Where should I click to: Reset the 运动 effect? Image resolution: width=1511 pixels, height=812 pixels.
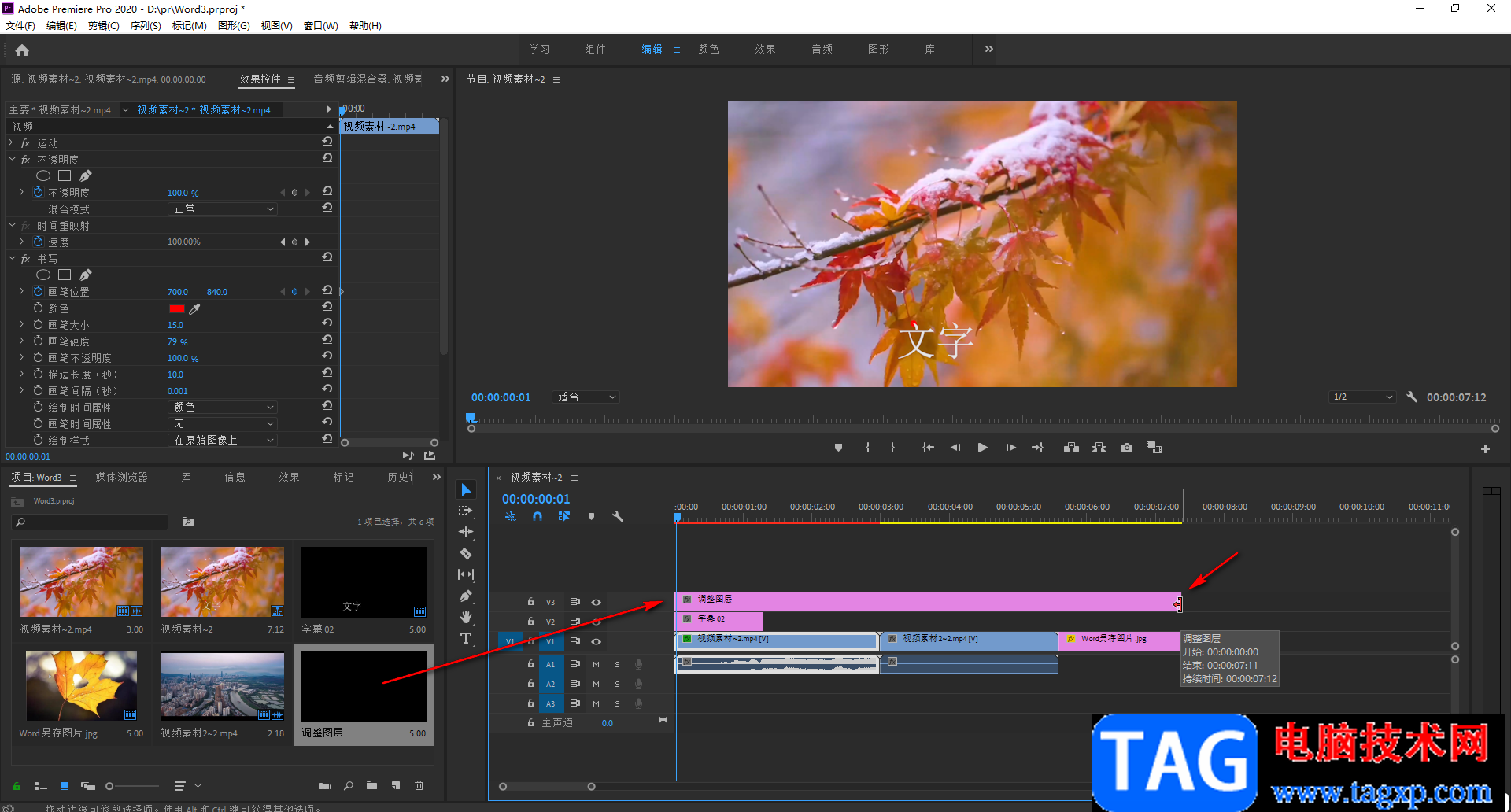coord(327,142)
